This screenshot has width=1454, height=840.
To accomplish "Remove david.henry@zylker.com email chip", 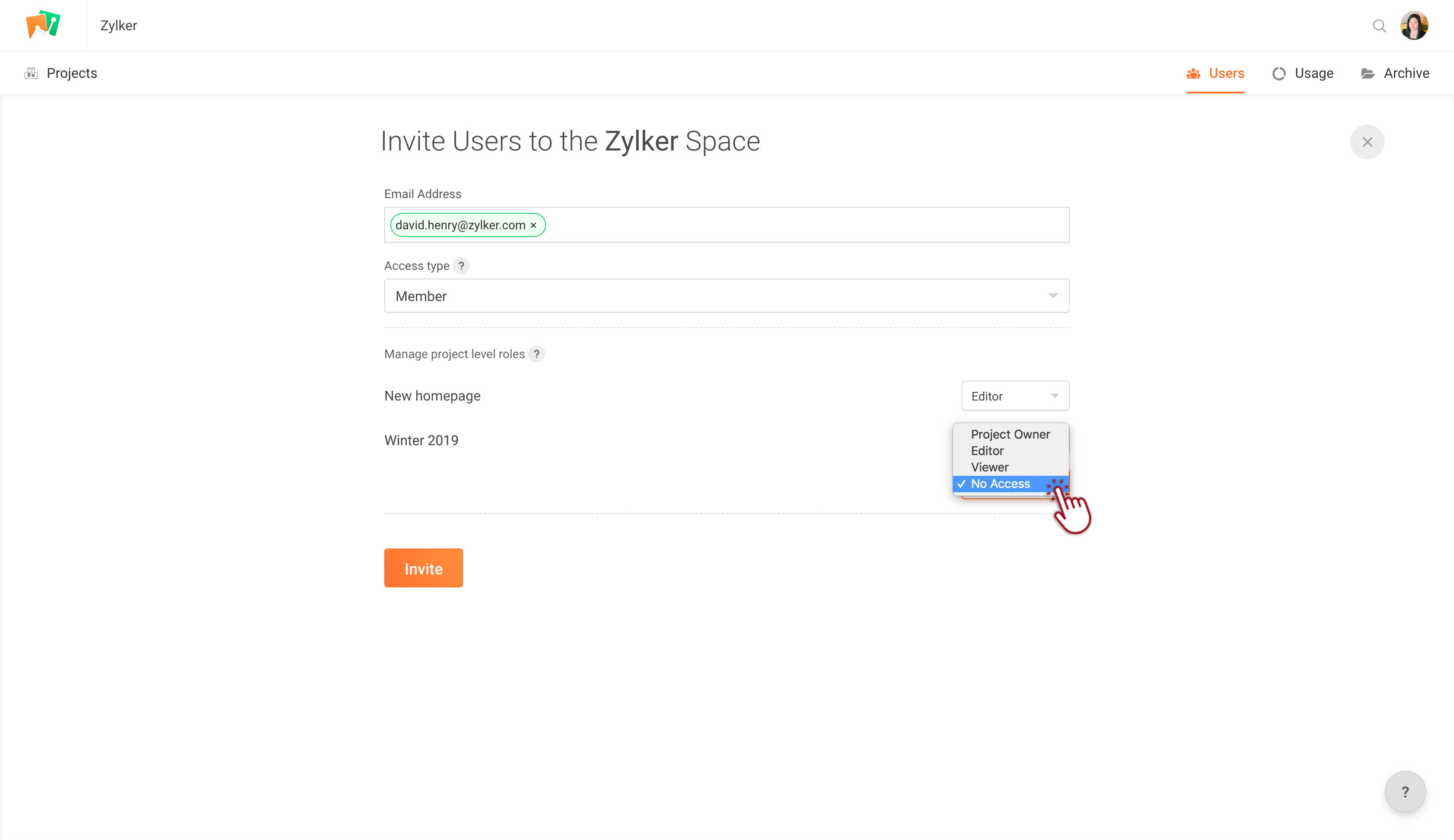I will [x=534, y=226].
